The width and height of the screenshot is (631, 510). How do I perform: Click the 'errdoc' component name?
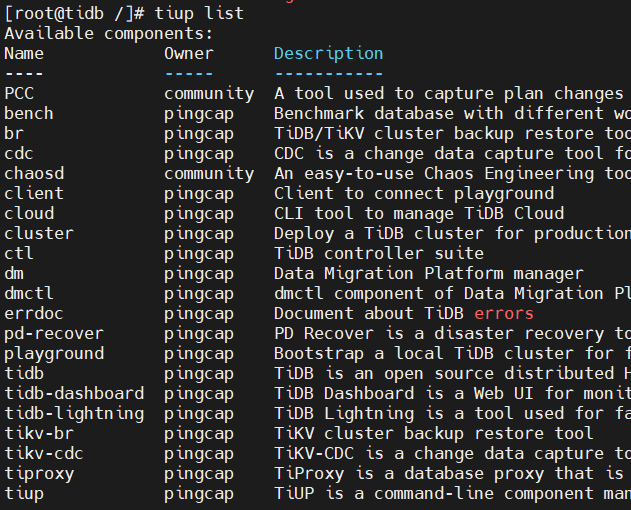pyautogui.click(x=34, y=314)
